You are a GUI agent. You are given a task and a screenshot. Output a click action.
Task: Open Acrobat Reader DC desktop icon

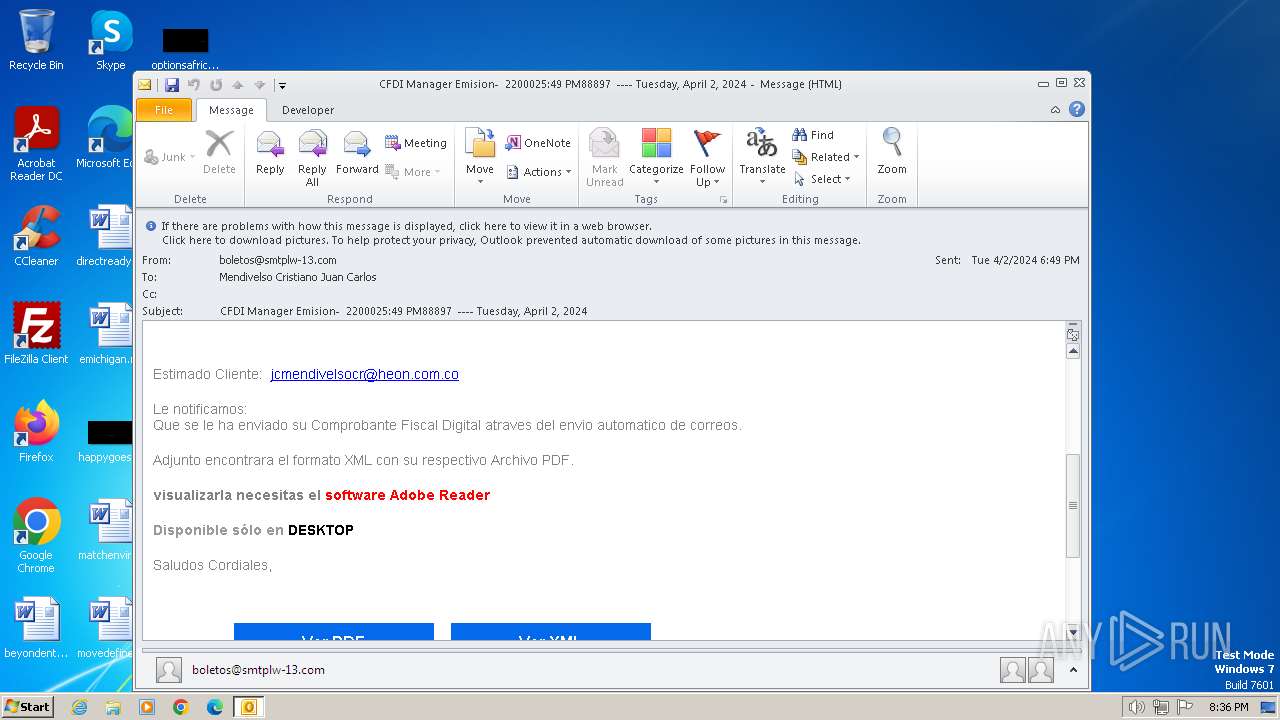click(36, 144)
